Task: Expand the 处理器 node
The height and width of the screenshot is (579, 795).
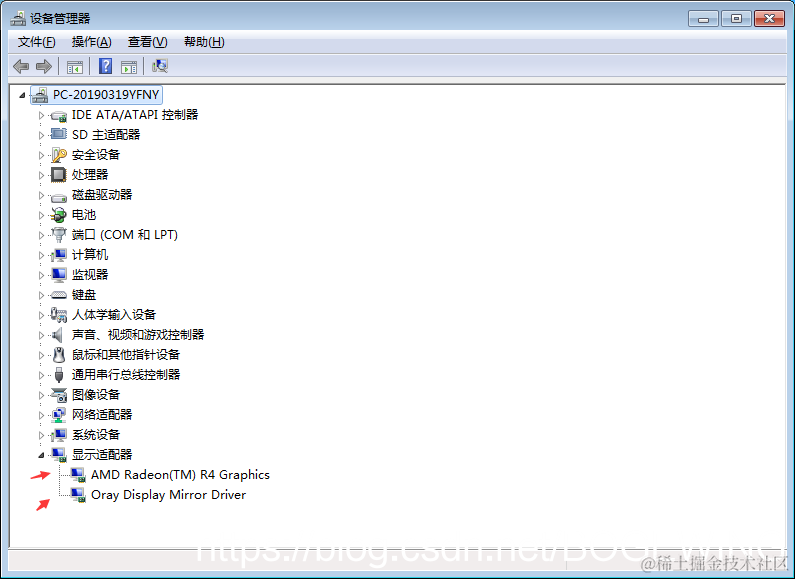Action: click(x=42, y=175)
